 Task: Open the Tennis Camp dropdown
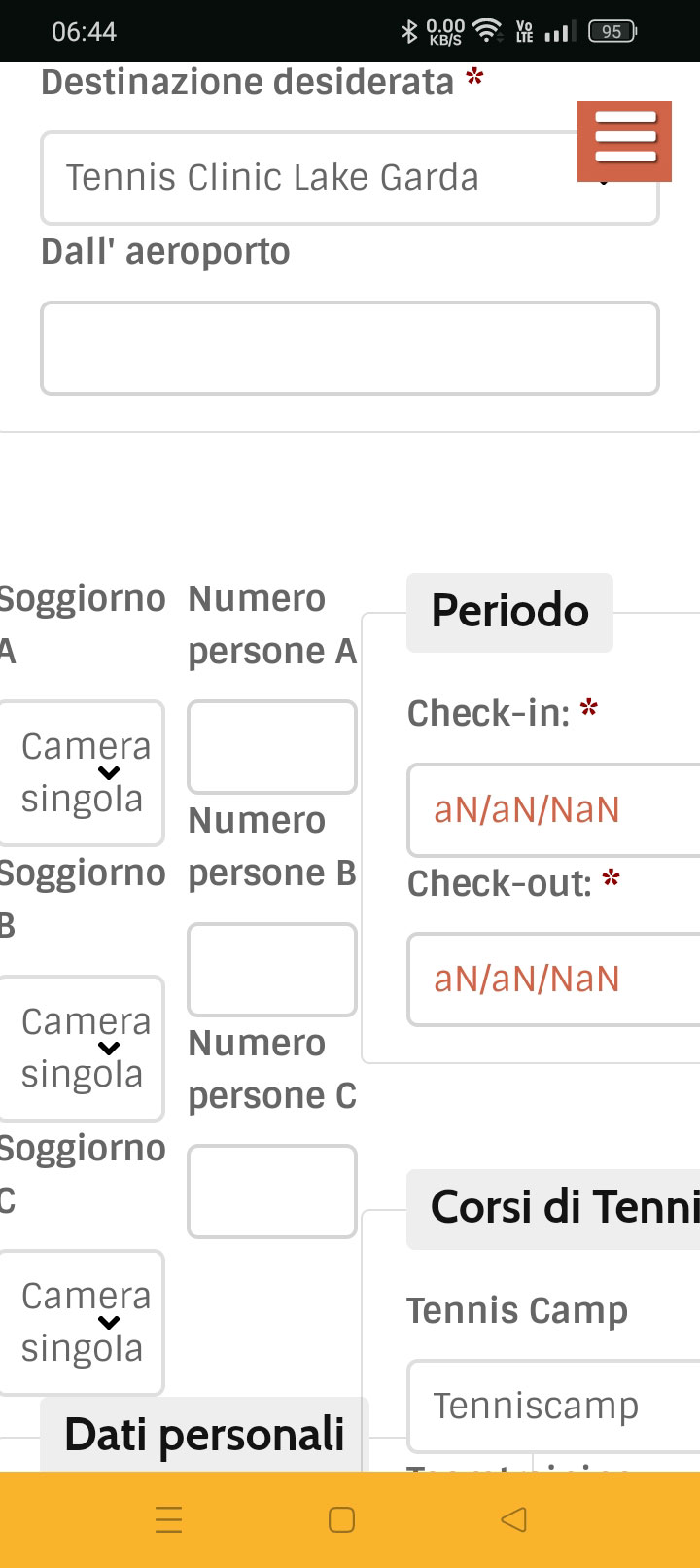[552, 1407]
